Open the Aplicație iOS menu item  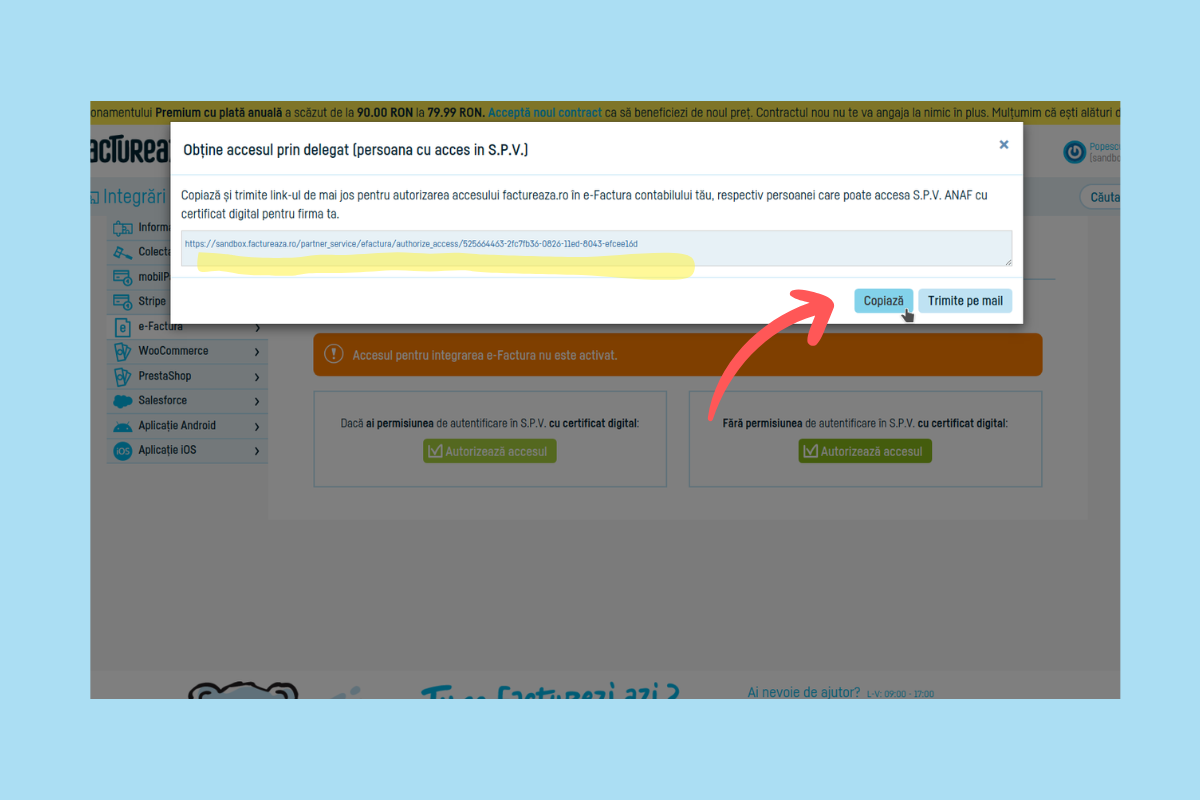tap(167, 451)
